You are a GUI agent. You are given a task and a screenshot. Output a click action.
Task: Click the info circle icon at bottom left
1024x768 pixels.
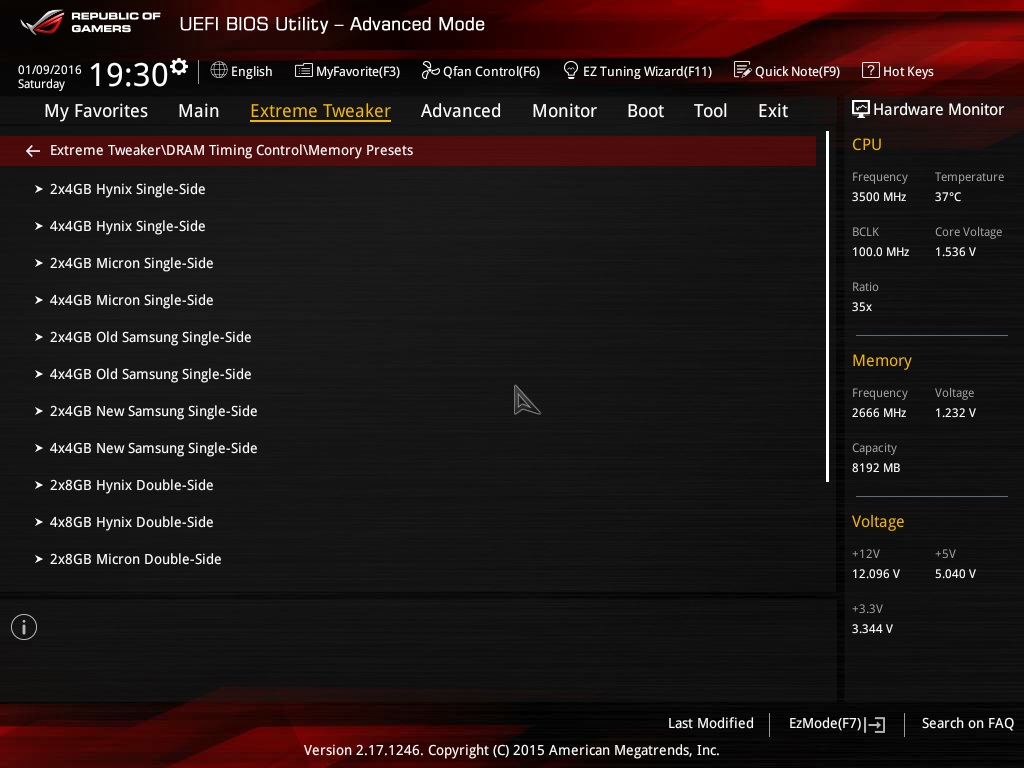click(x=24, y=627)
